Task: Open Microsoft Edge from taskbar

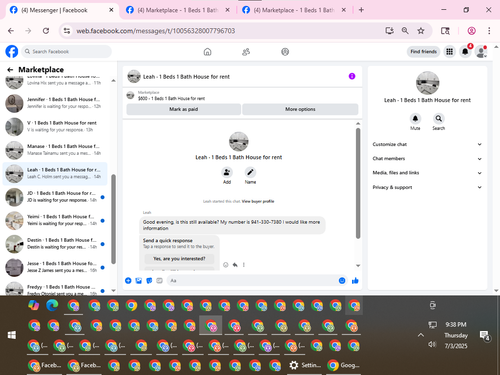Action: 52,305
